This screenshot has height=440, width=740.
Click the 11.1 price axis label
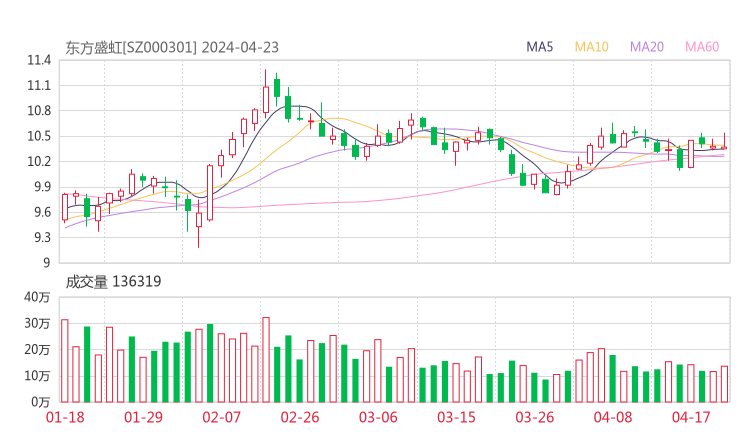pos(39,86)
